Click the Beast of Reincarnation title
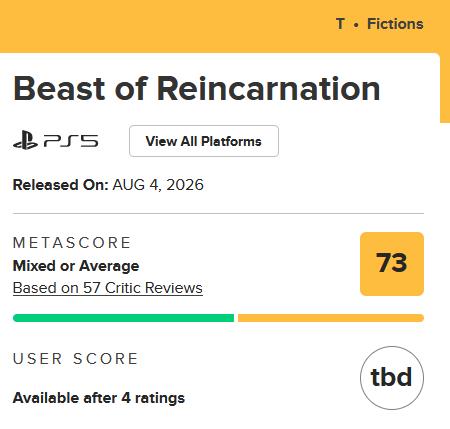The width and height of the screenshot is (450, 429). [x=197, y=89]
